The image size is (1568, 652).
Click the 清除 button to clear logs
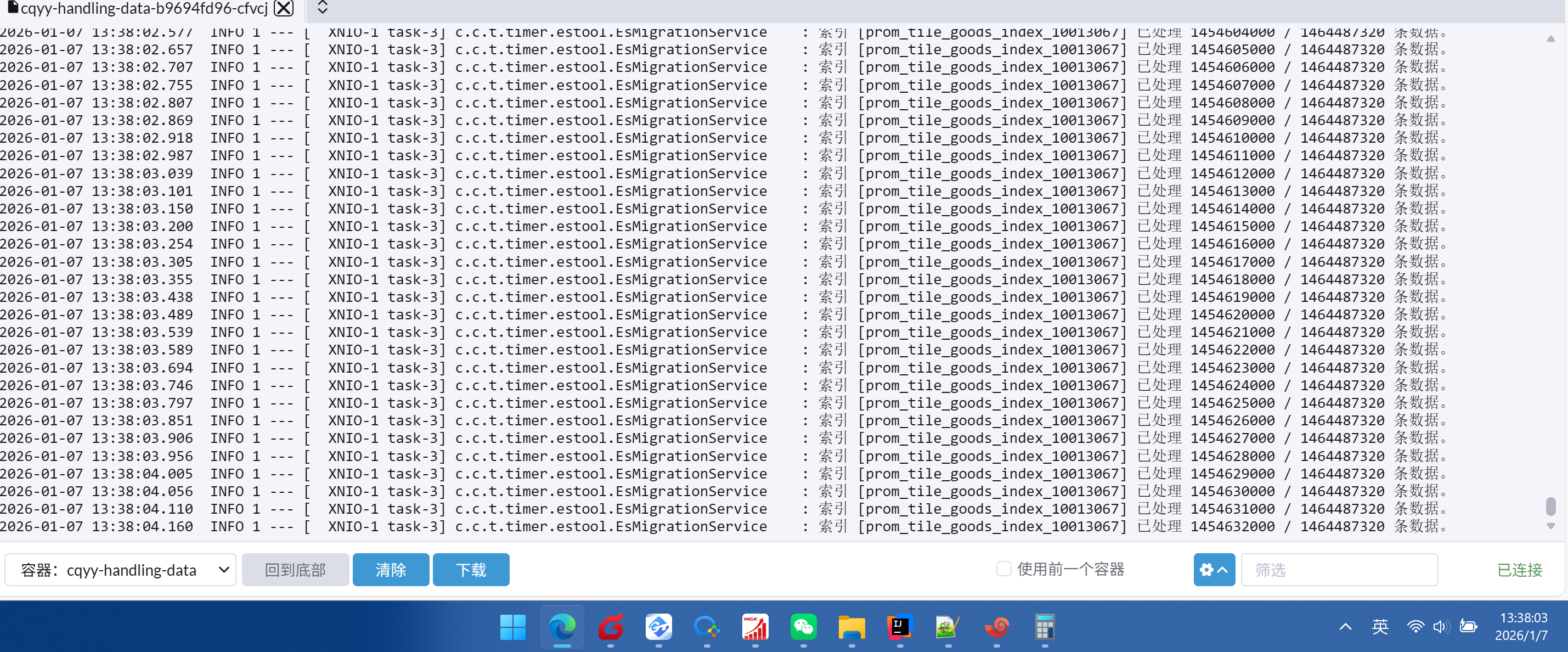pyautogui.click(x=390, y=570)
